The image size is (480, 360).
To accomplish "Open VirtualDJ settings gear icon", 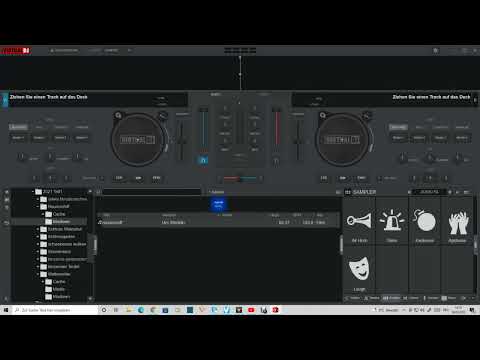I will pos(436,51).
